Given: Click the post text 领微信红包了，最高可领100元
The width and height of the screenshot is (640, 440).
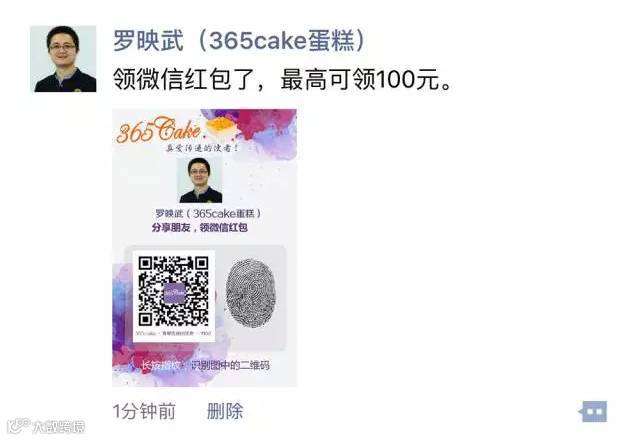Looking at the screenshot, I should [x=282, y=79].
